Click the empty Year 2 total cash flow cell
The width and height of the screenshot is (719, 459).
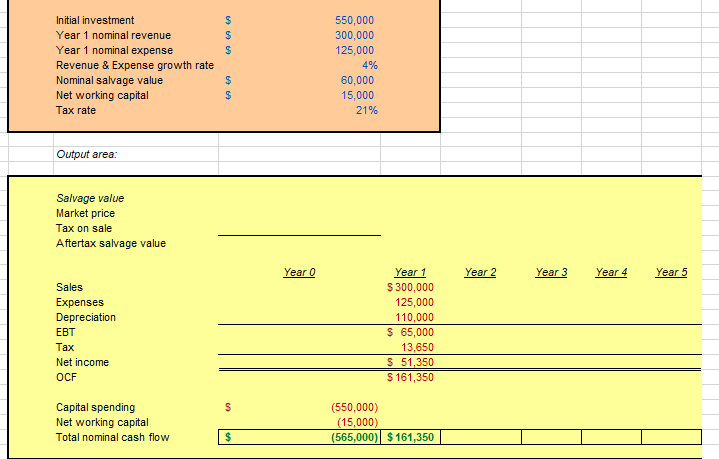pos(481,437)
